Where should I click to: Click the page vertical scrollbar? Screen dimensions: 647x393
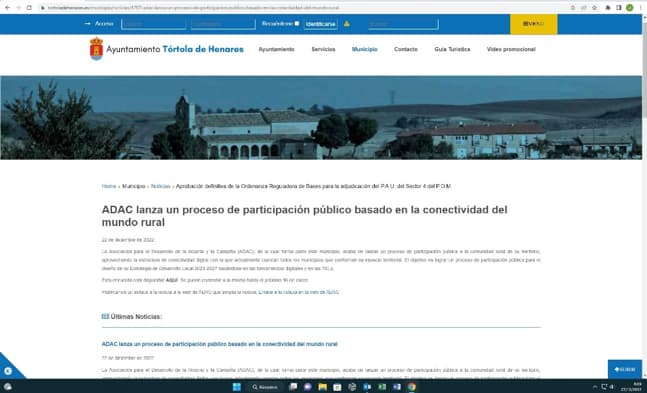click(x=645, y=196)
